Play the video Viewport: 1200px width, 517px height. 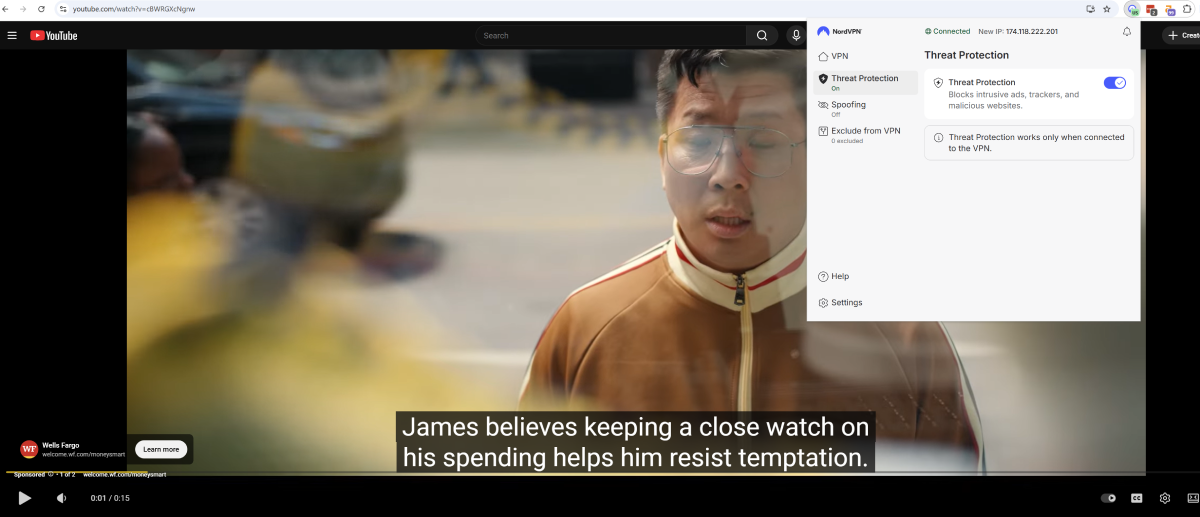click(x=25, y=498)
